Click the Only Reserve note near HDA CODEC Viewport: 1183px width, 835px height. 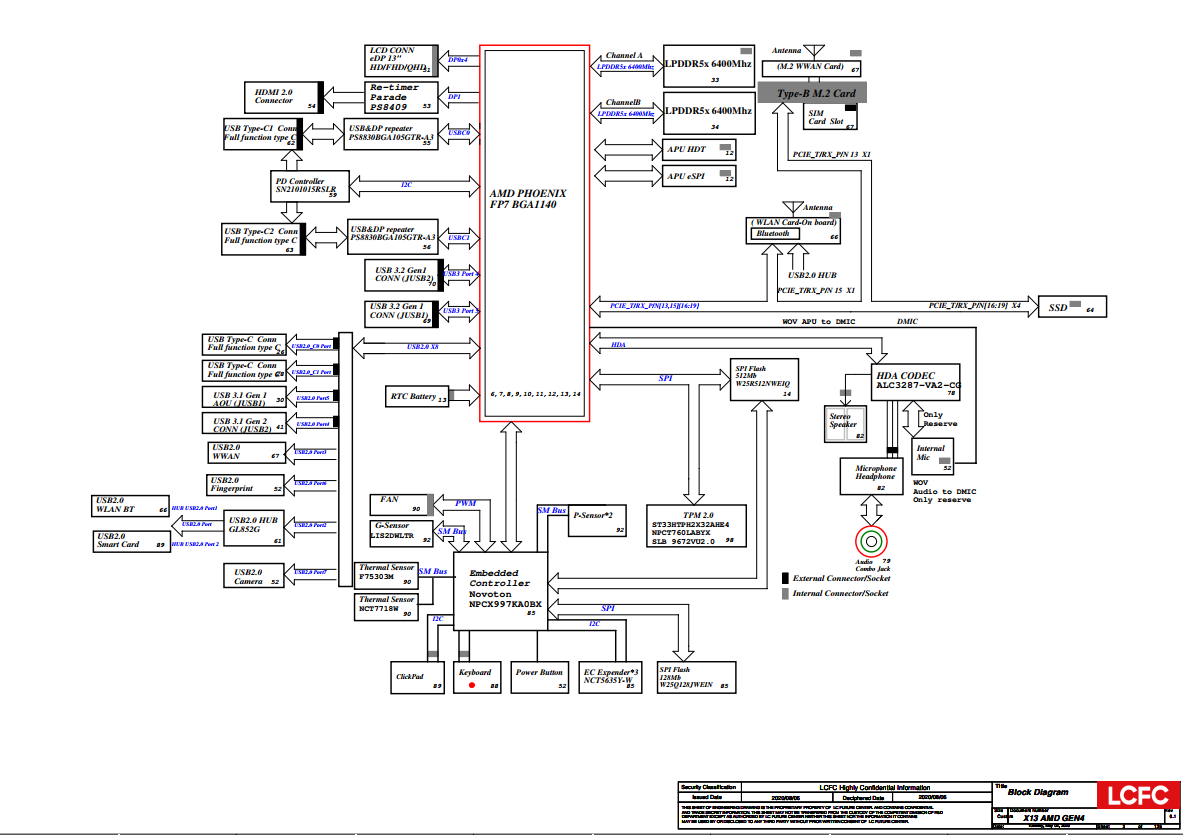[940, 419]
